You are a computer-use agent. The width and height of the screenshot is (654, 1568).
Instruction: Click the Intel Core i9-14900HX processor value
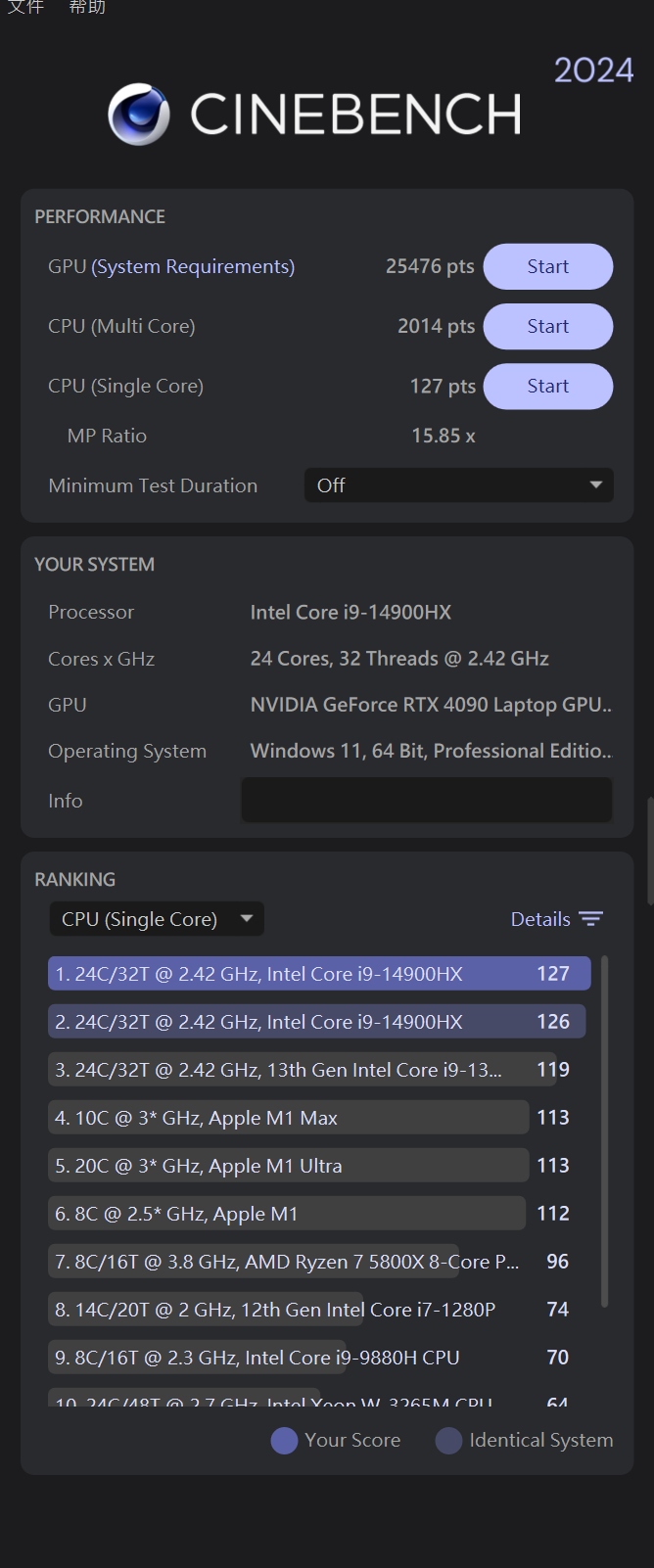pyautogui.click(x=350, y=612)
